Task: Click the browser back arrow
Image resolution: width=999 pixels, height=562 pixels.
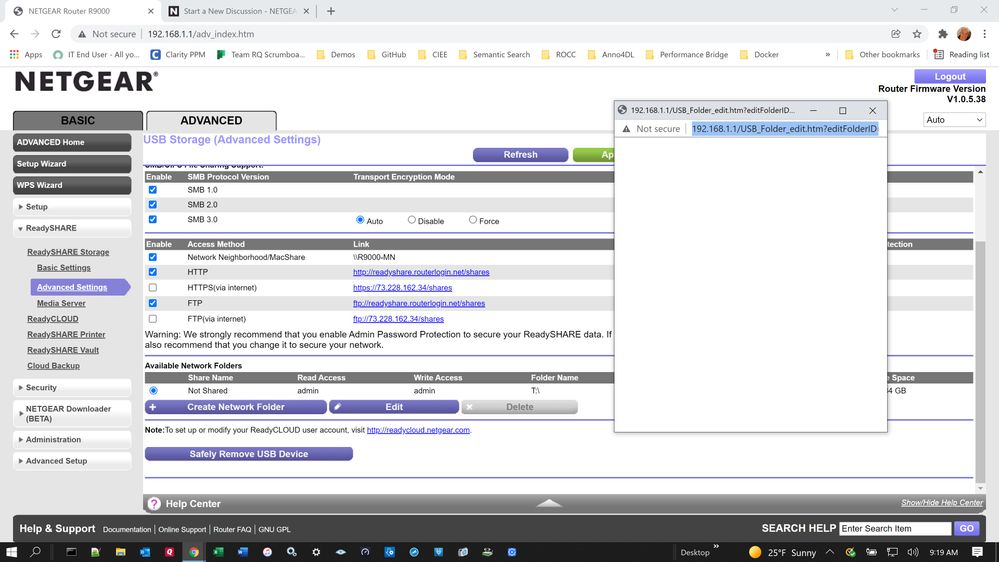Action: tap(14, 33)
